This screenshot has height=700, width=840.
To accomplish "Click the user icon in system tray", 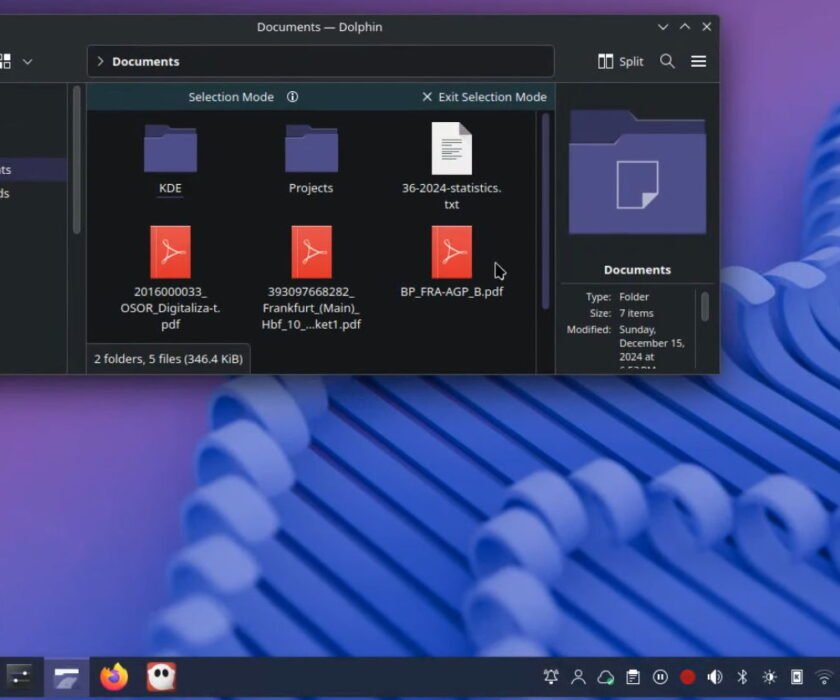I will [578, 677].
